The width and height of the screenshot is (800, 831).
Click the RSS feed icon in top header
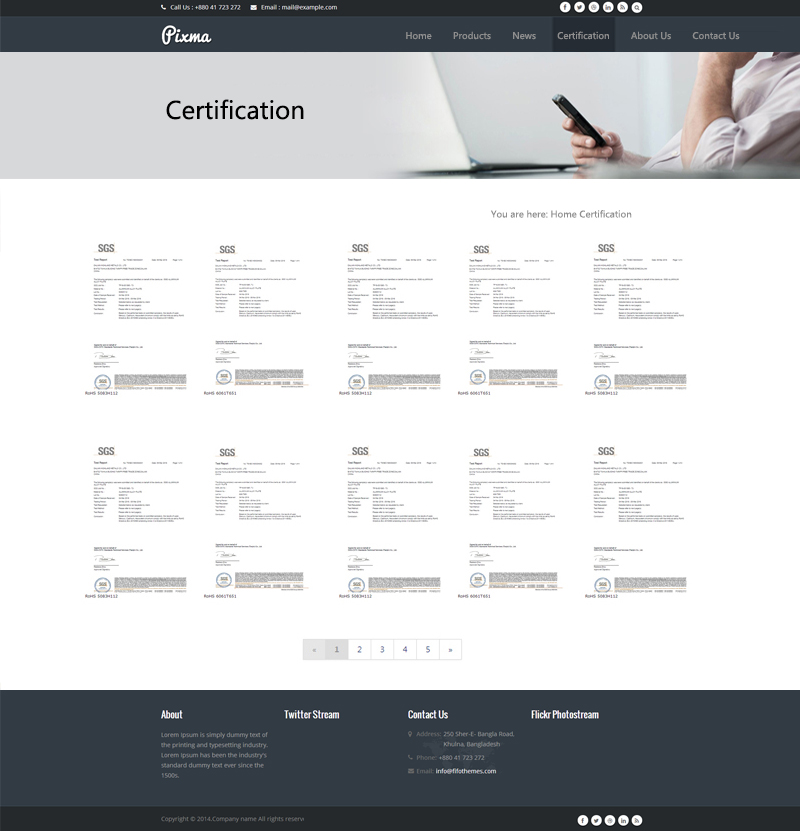point(622,7)
